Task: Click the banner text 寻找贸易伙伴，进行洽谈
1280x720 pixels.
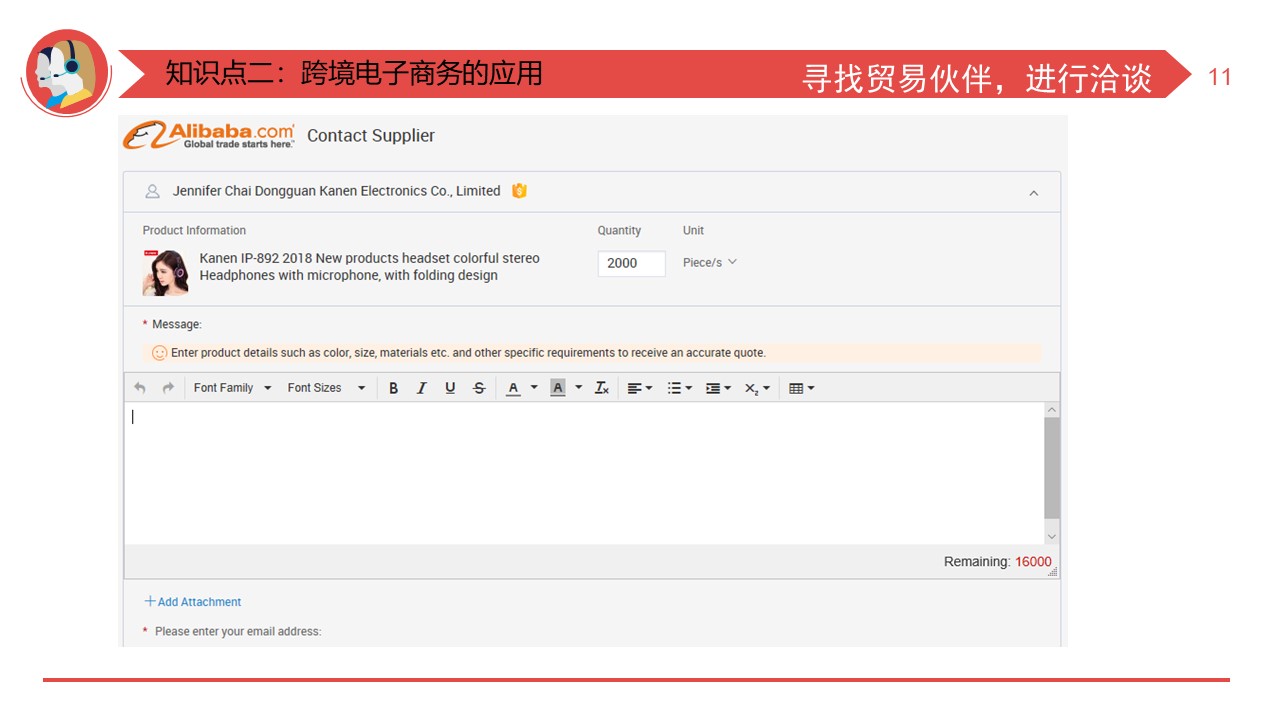Action: (977, 78)
